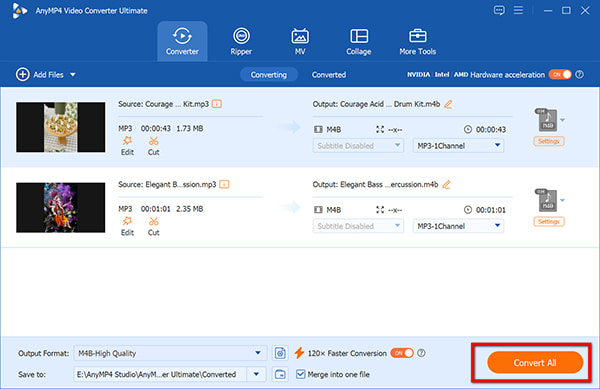Open the MV maker tab
Viewport: 600px width, 389px height.
(300, 41)
